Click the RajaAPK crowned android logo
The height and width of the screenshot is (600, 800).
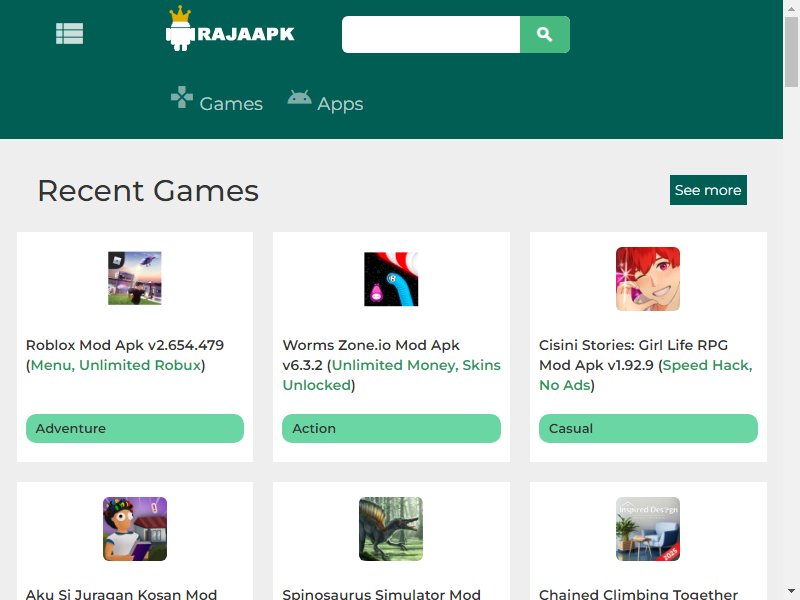coord(230,29)
